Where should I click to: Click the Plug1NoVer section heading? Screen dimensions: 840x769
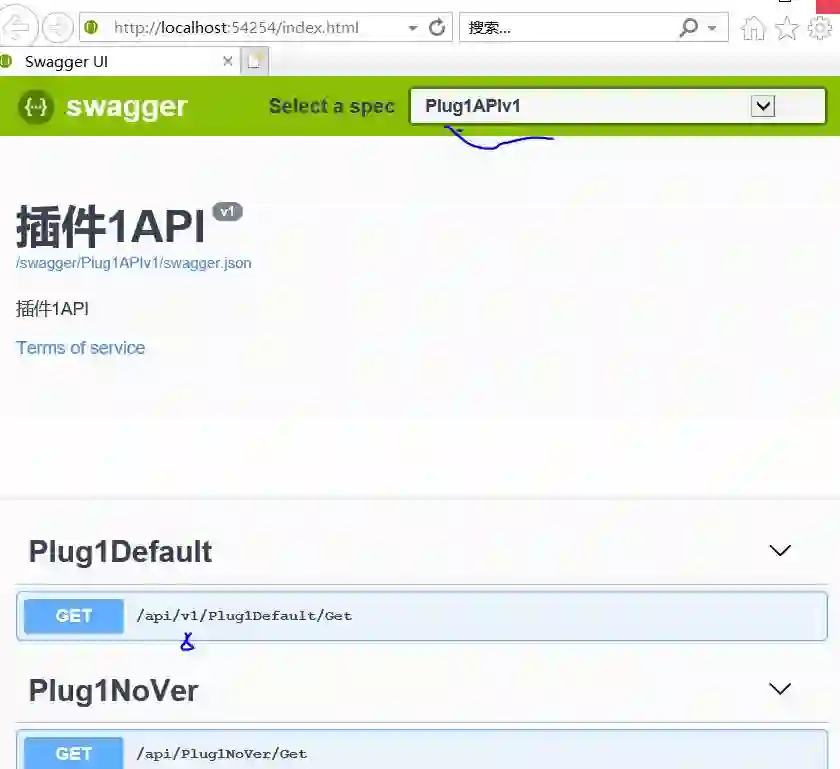(114, 690)
